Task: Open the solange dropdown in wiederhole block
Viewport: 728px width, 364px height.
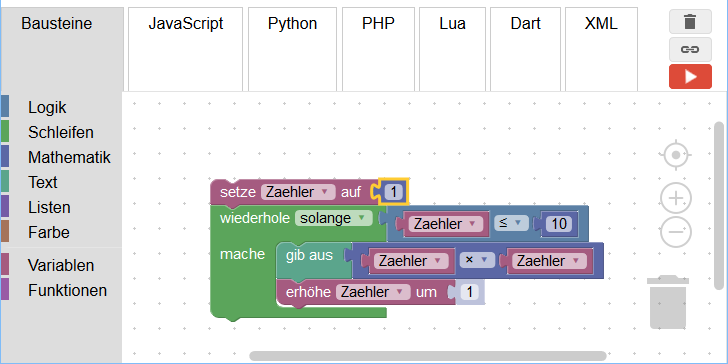Action: [x=334, y=218]
